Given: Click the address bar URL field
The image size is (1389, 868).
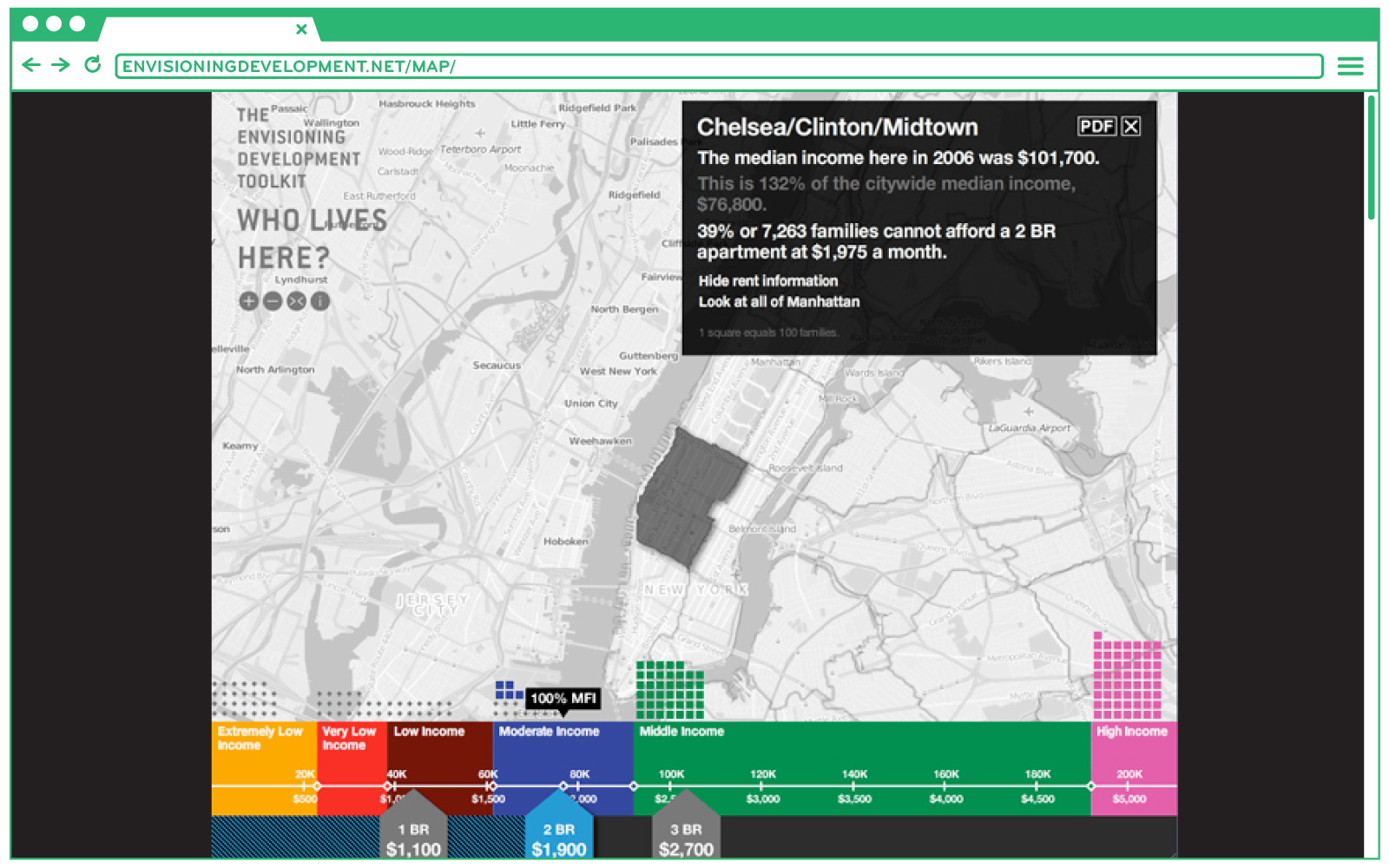Looking at the screenshot, I should (719, 66).
